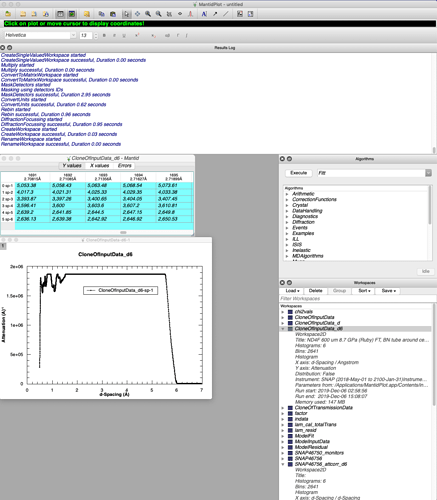437x500 pixels.
Task: Click the copy selection toolbar icon
Action: 102,14
